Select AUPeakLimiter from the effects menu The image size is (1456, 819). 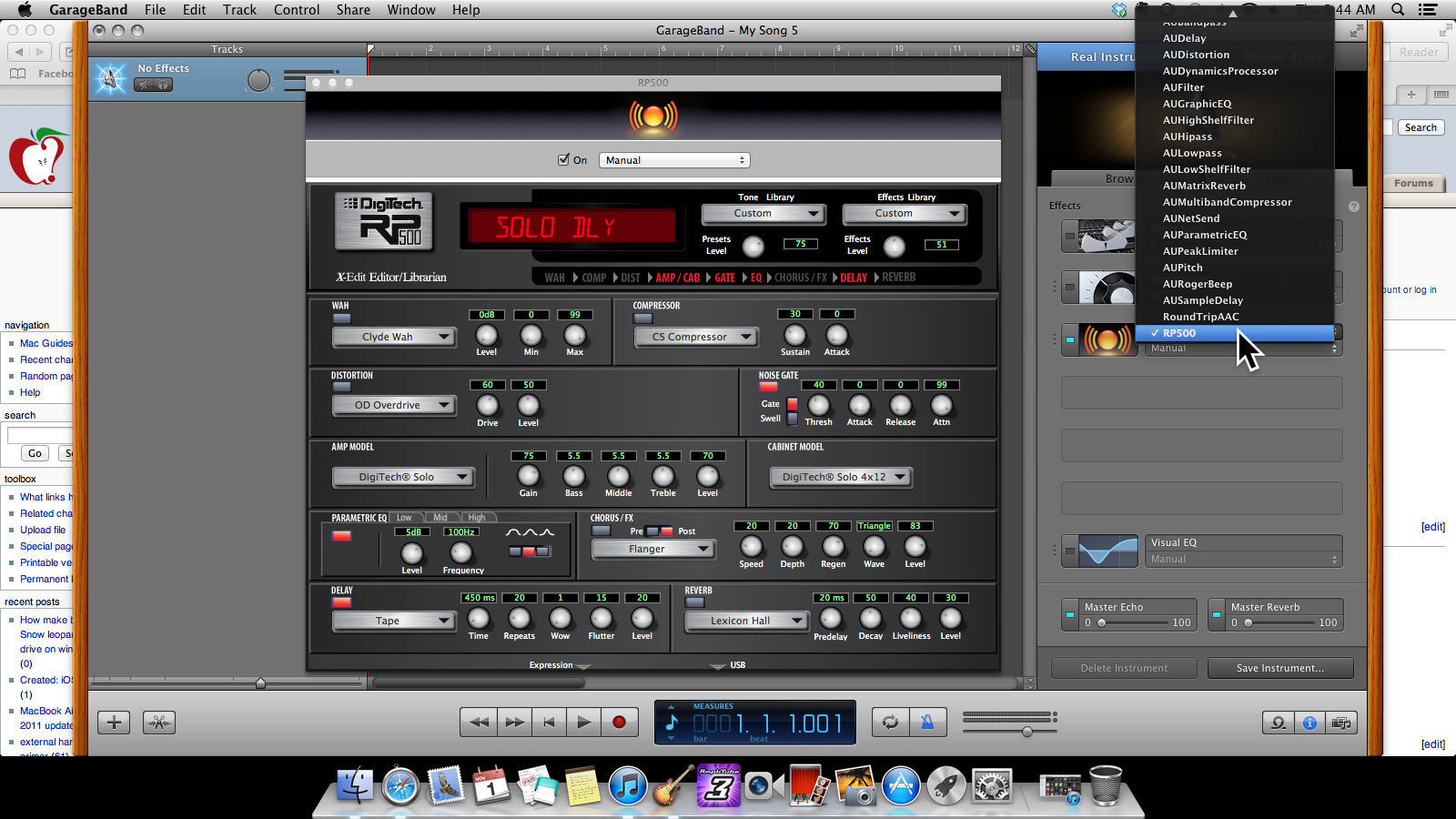point(1235,251)
